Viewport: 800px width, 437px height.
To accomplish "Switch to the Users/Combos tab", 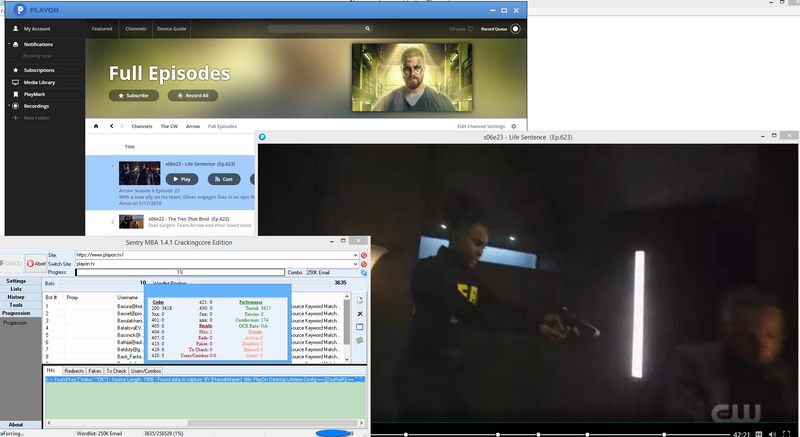I will click(146, 371).
